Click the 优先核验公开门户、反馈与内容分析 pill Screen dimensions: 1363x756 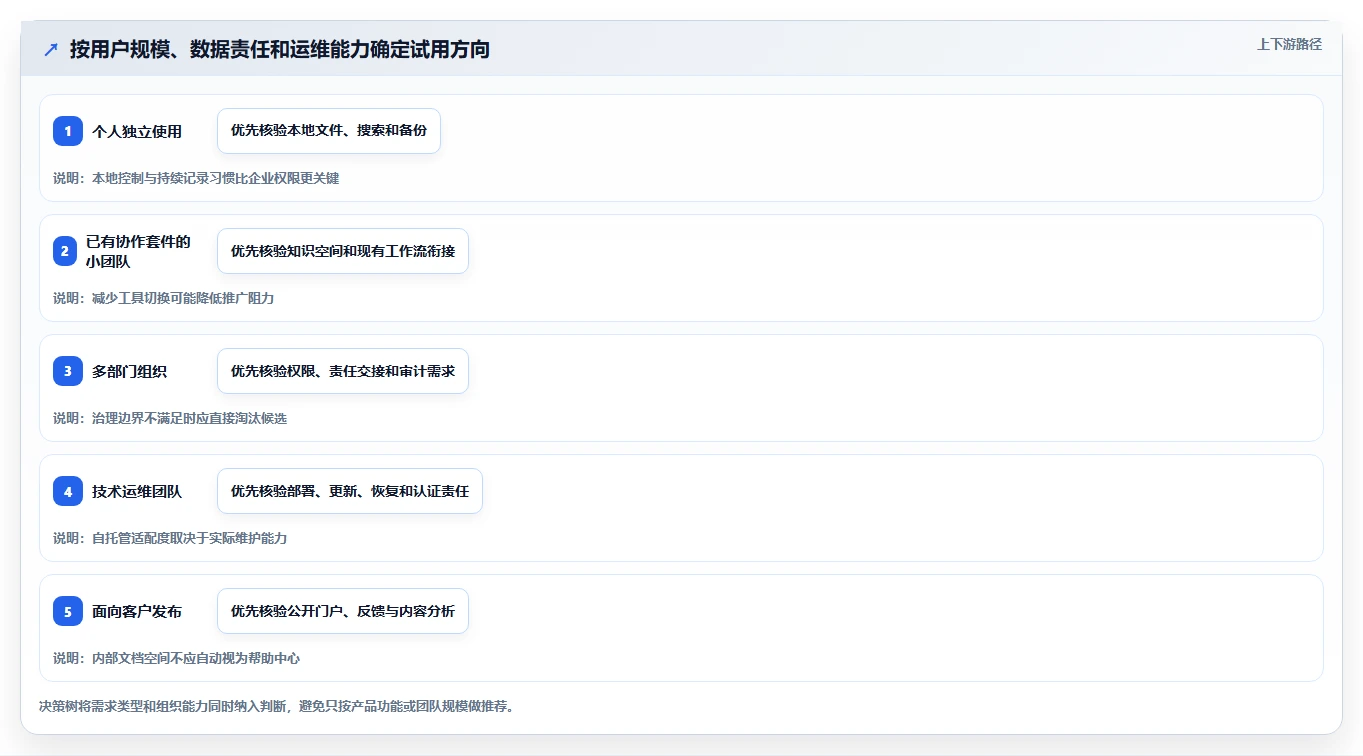click(343, 611)
